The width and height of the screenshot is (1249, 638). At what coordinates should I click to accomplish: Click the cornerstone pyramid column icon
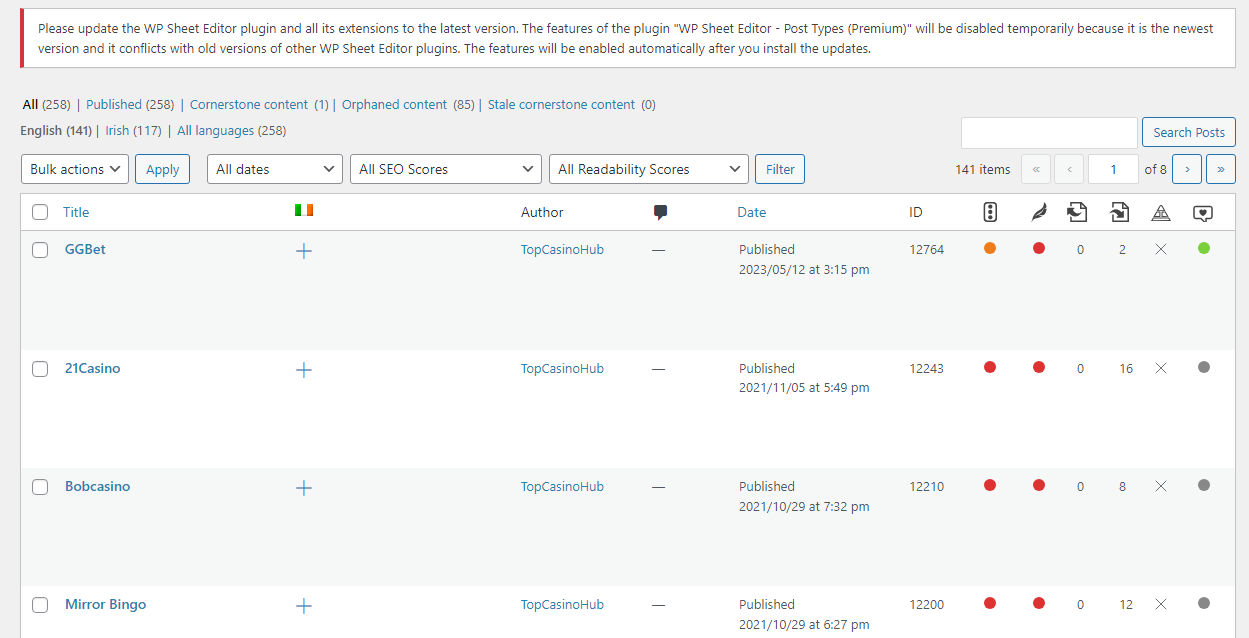coord(1161,212)
